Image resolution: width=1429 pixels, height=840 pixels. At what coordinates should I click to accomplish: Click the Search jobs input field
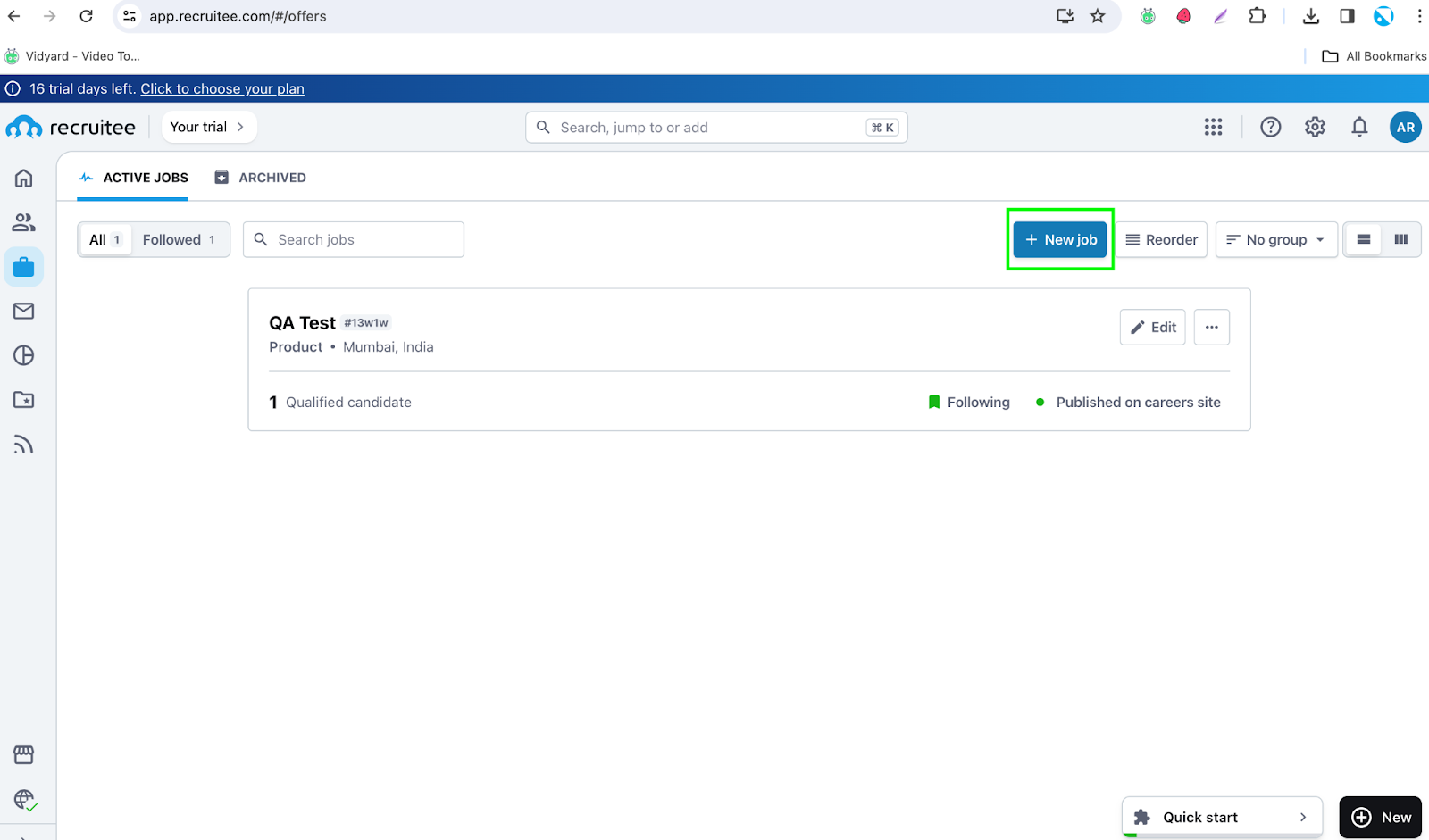(x=364, y=239)
